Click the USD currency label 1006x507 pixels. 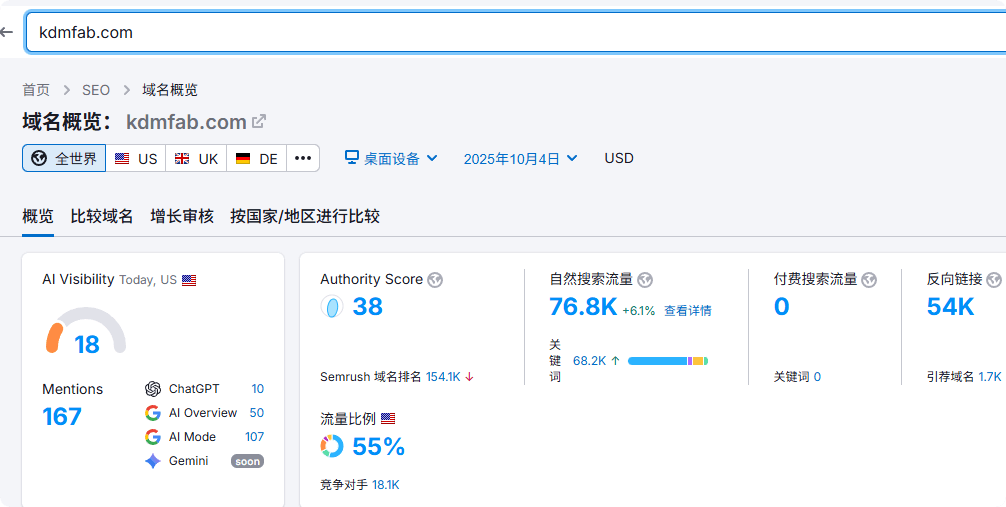(x=619, y=158)
